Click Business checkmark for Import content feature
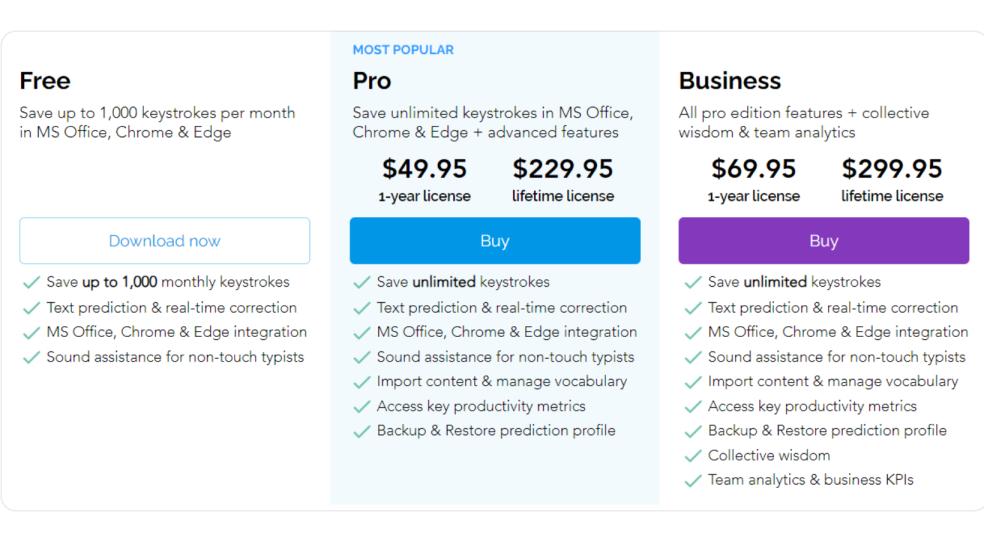Screen dimensions: 984x554 coord(692,382)
